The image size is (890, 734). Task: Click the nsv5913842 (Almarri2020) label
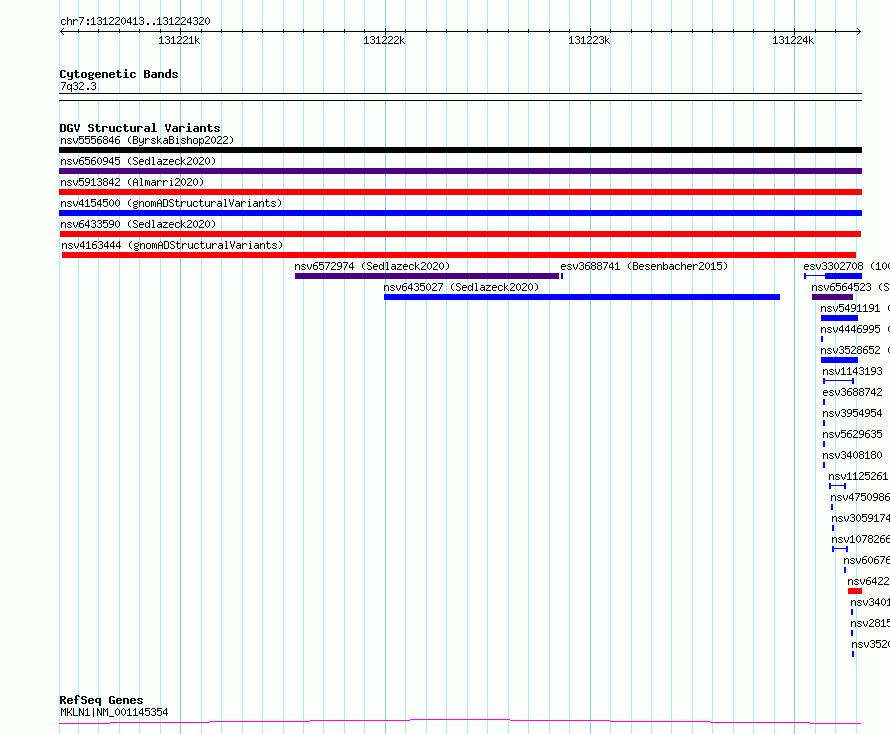(x=132, y=182)
